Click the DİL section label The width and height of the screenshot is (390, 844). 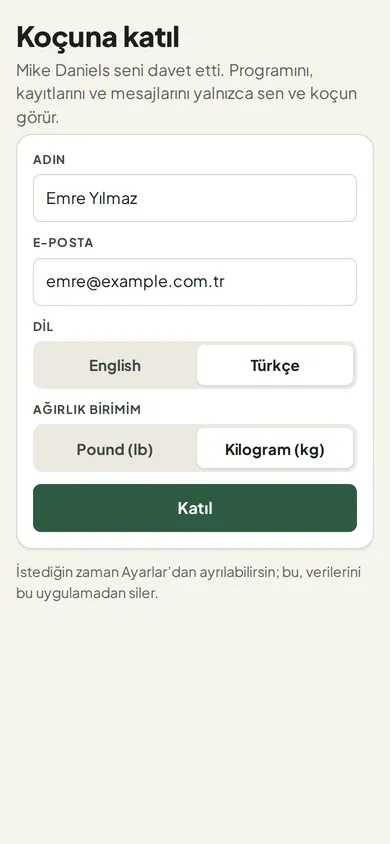click(43, 326)
